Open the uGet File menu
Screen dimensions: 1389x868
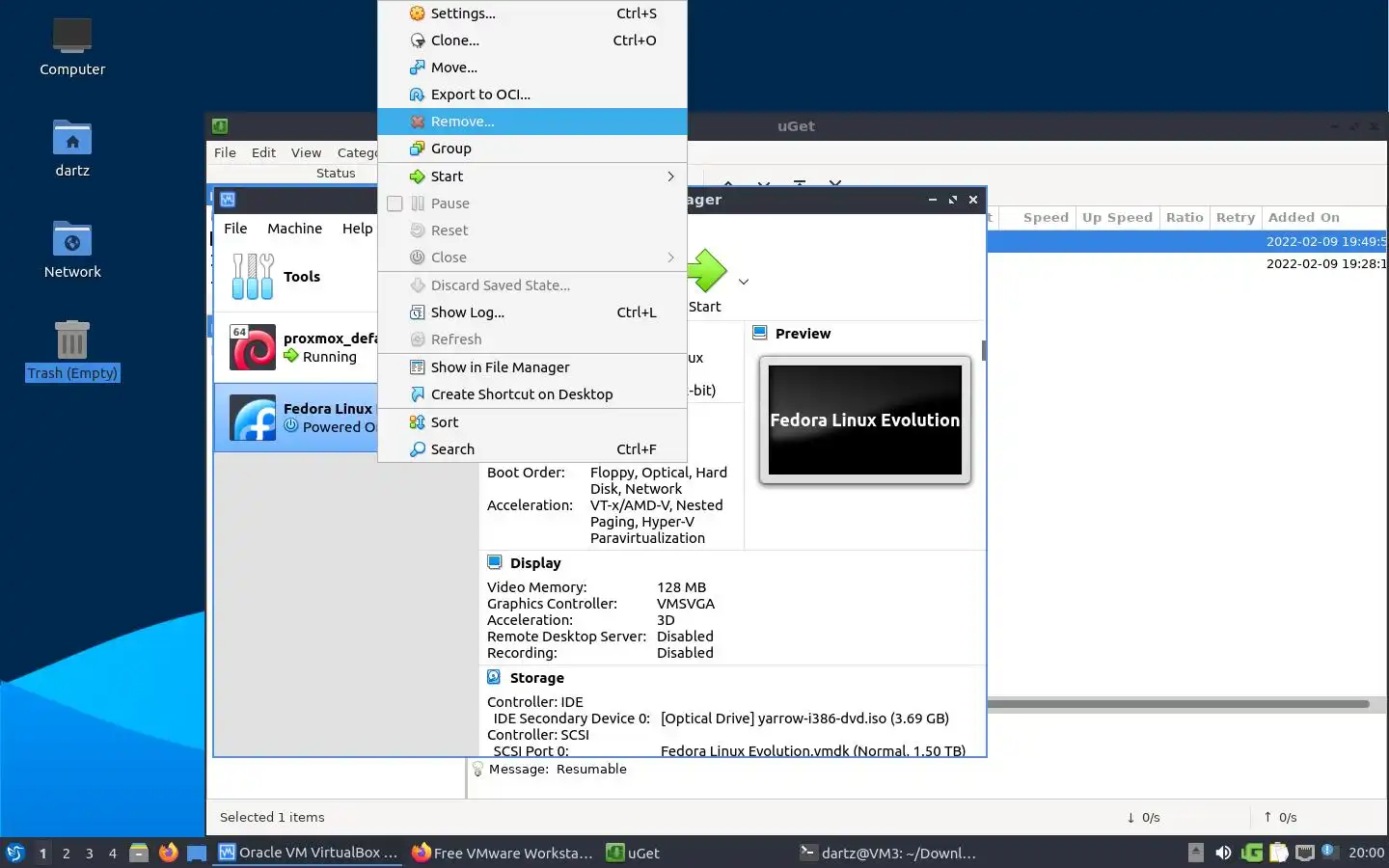pyautogui.click(x=225, y=152)
